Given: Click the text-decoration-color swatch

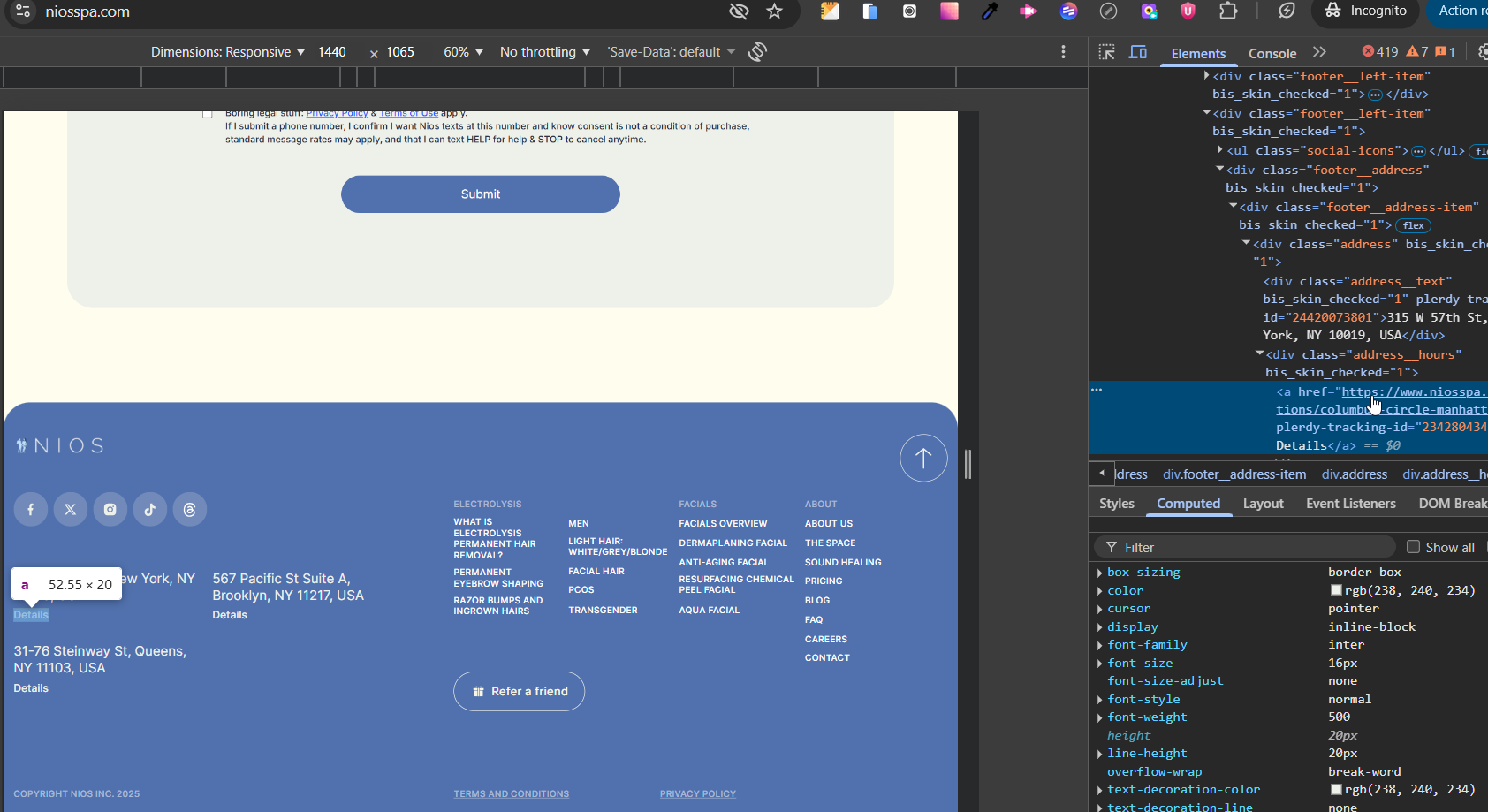Looking at the screenshot, I should pyautogui.click(x=1336, y=789).
